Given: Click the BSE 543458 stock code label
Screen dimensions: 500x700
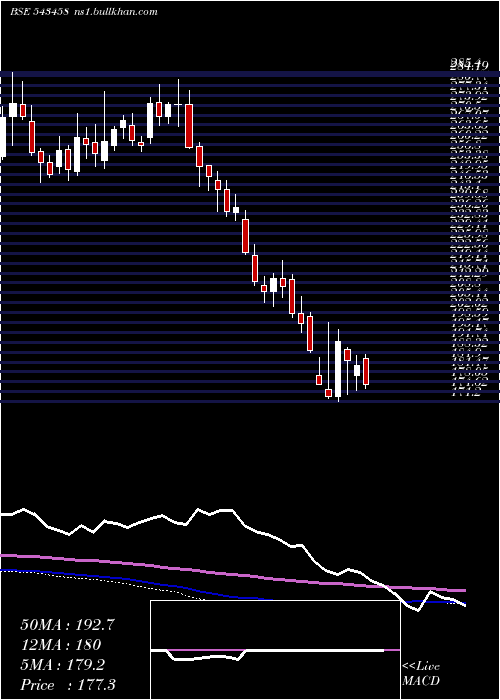Looking at the screenshot, I should (39, 12).
